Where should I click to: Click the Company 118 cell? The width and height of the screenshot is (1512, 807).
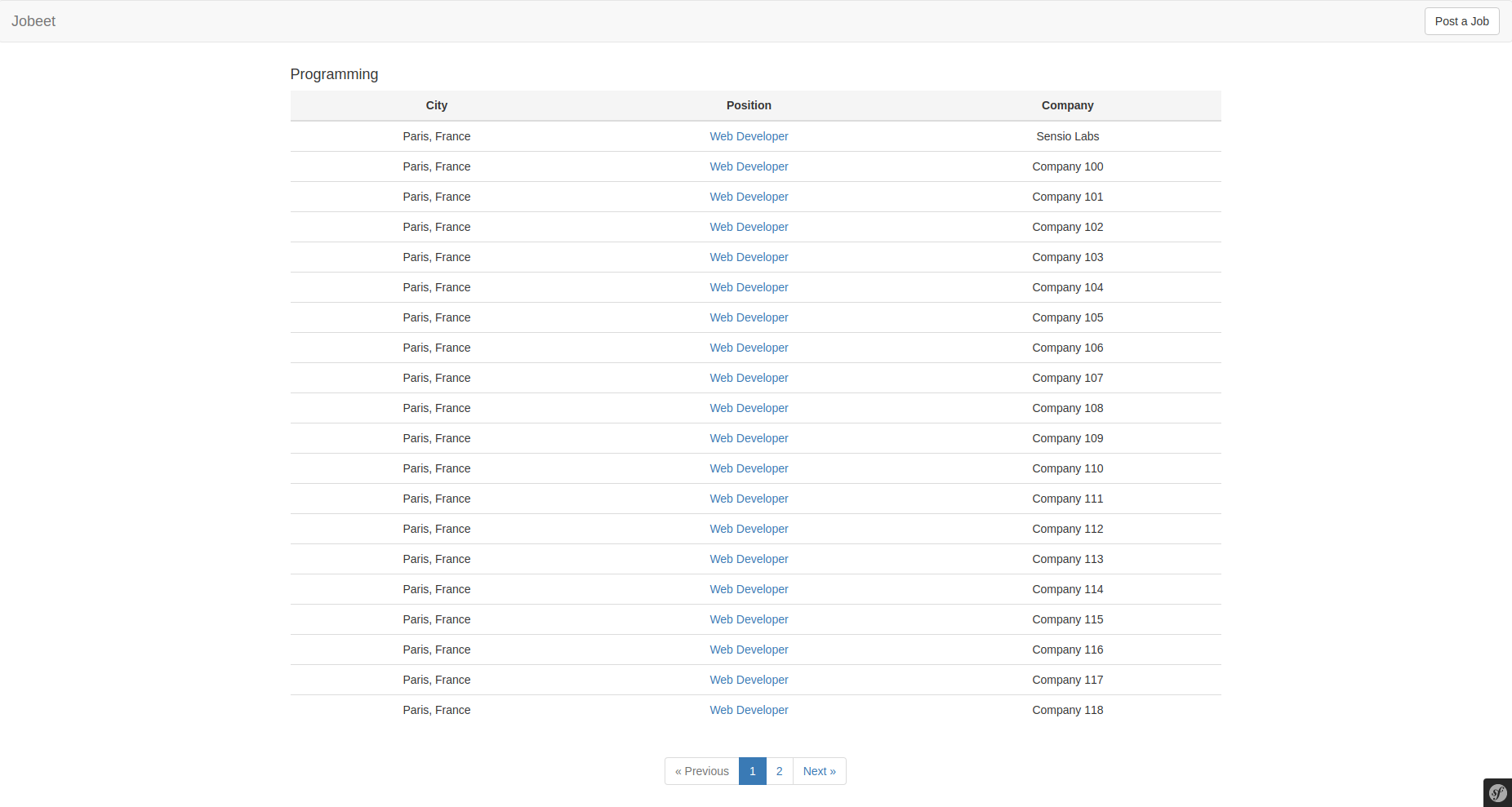click(1067, 710)
